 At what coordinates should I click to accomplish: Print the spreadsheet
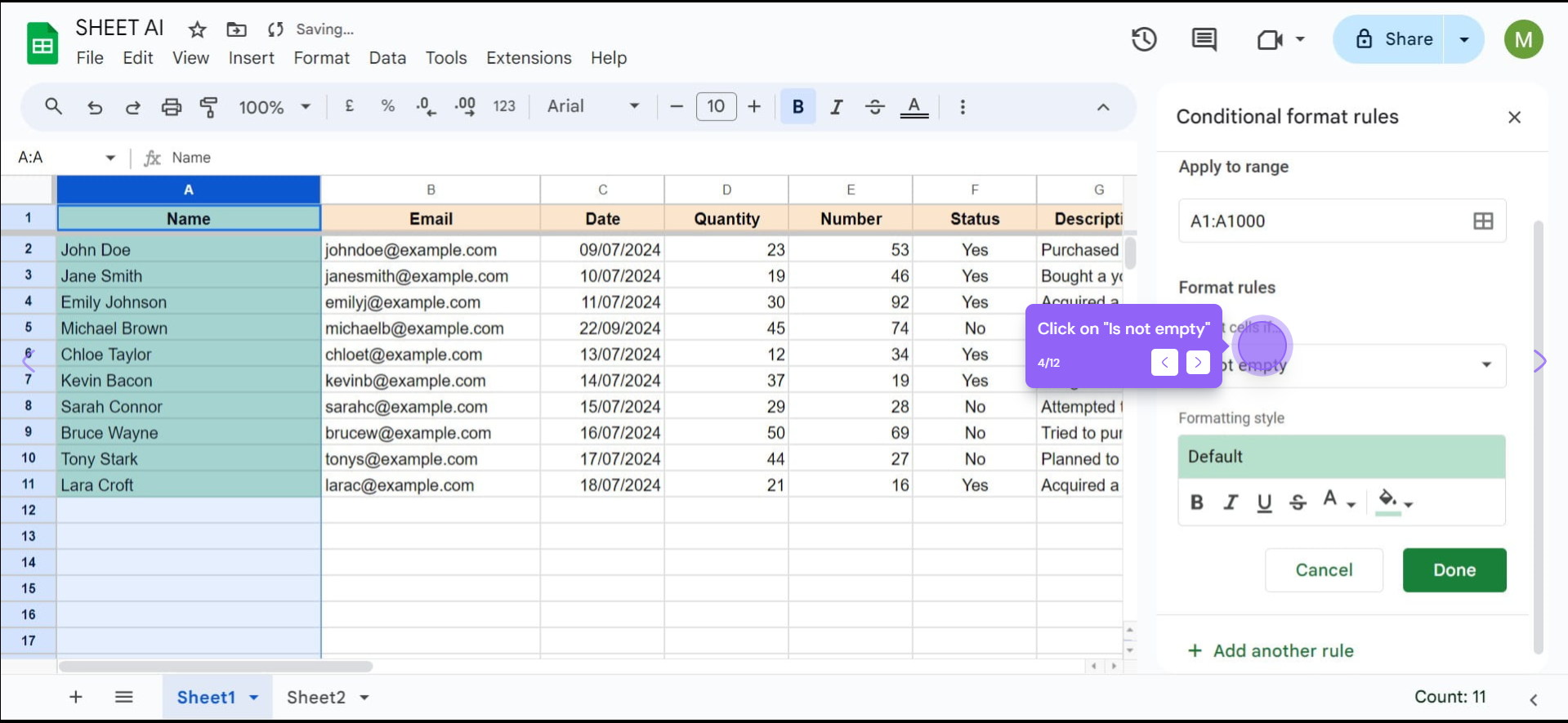[x=171, y=107]
